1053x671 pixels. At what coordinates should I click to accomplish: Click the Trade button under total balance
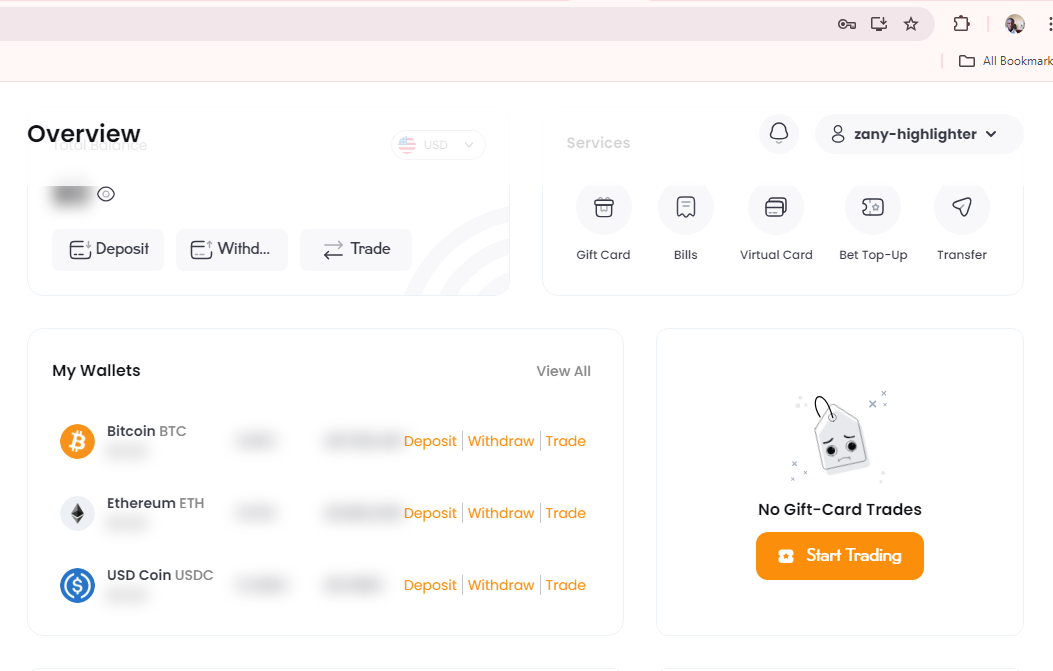(356, 249)
